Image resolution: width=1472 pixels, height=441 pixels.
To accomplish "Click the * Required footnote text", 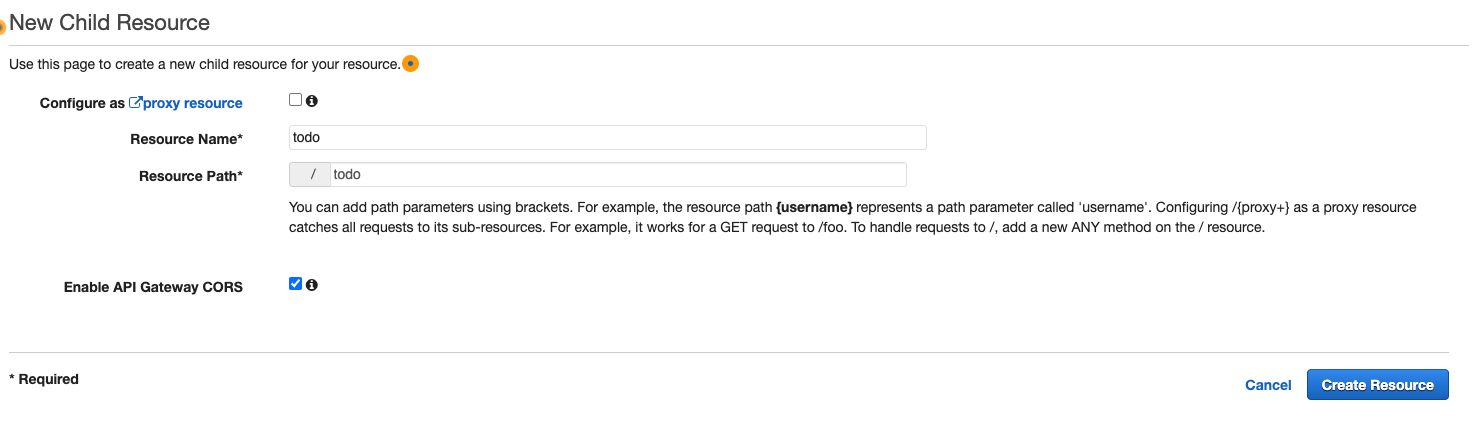I will tap(44, 379).
